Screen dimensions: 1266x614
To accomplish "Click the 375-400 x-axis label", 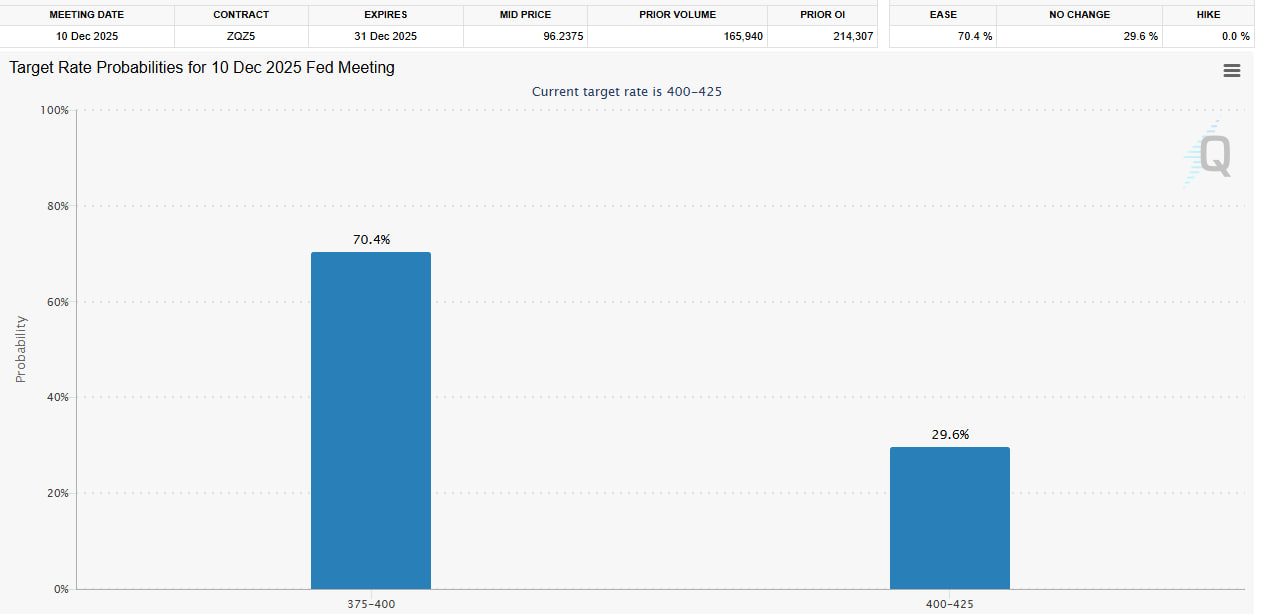I will (x=371, y=604).
